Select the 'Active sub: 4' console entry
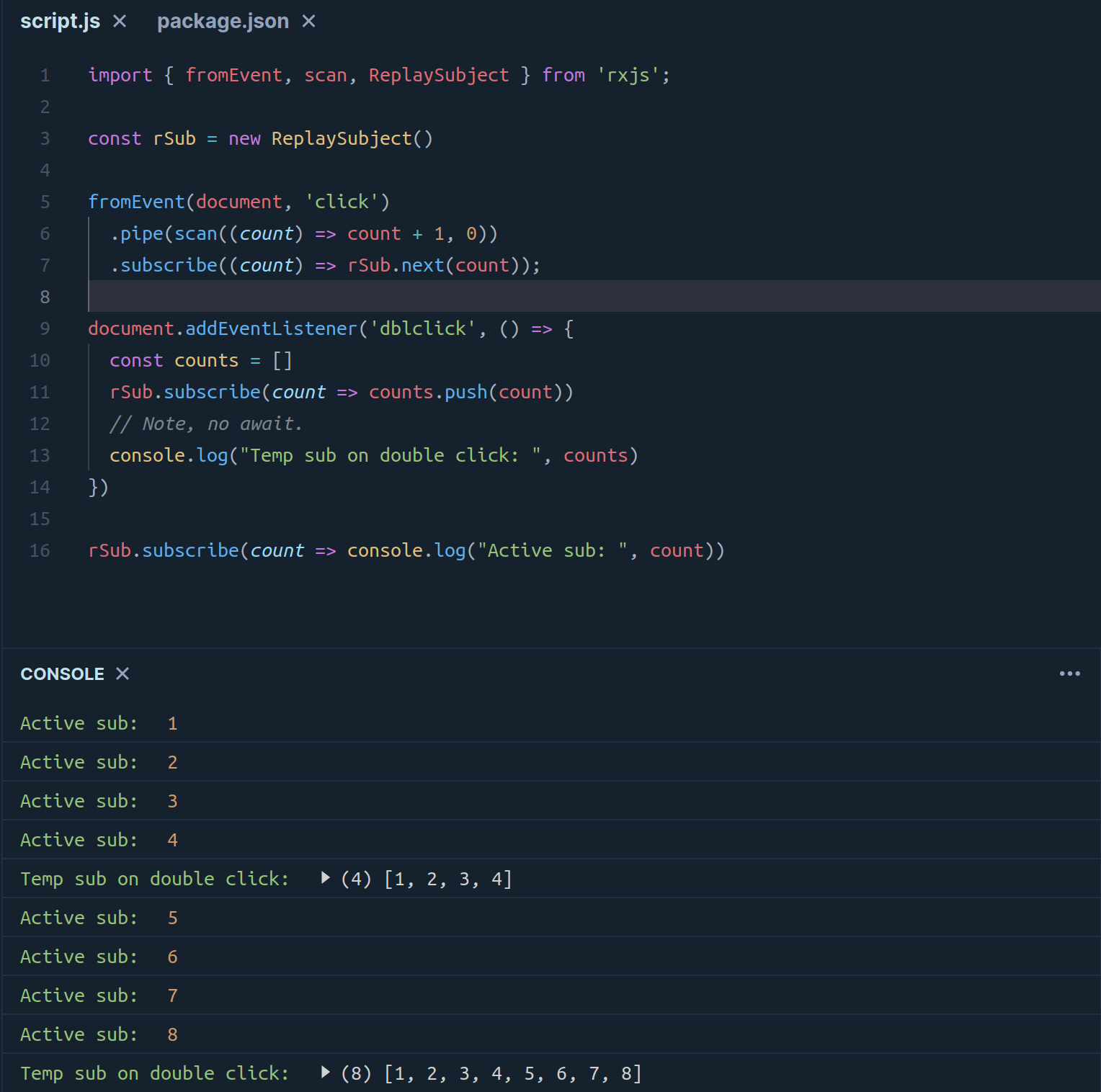The image size is (1101, 1092). (x=99, y=839)
